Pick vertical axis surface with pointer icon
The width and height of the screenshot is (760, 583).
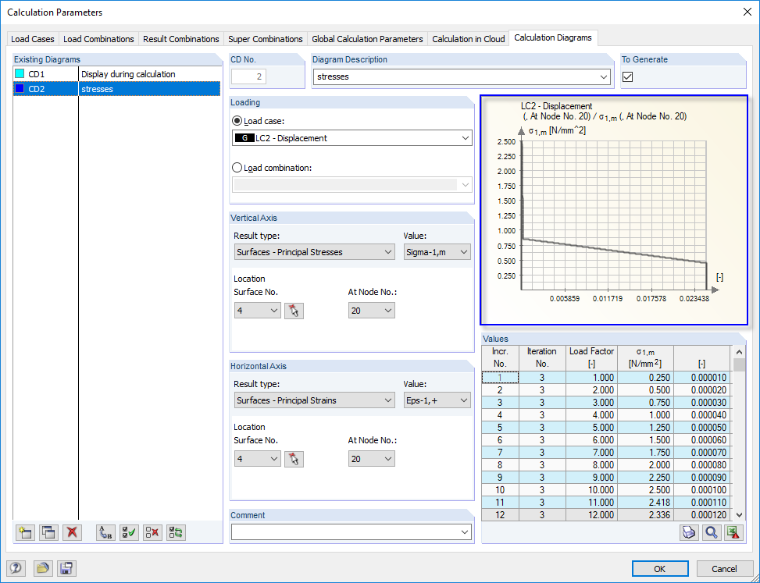pyautogui.click(x=294, y=311)
